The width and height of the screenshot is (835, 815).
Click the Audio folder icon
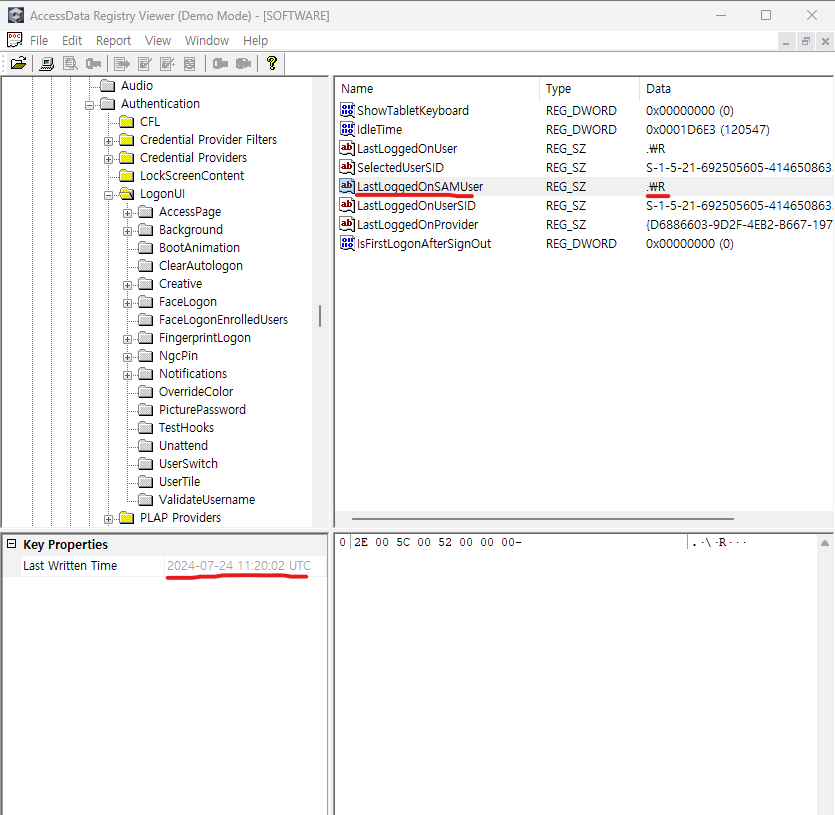click(108, 85)
